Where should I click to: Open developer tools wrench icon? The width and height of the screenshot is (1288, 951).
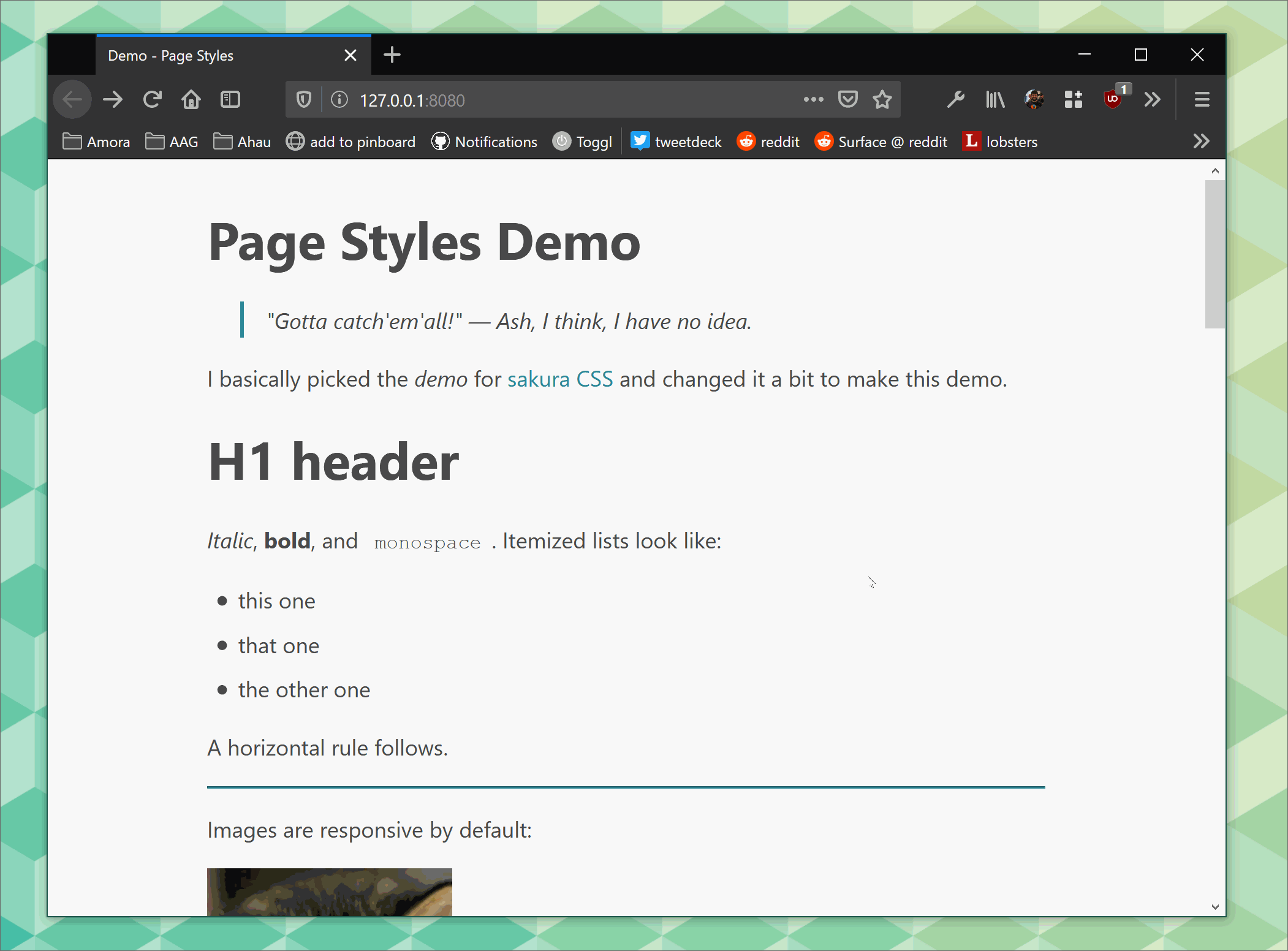pos(955,99)
